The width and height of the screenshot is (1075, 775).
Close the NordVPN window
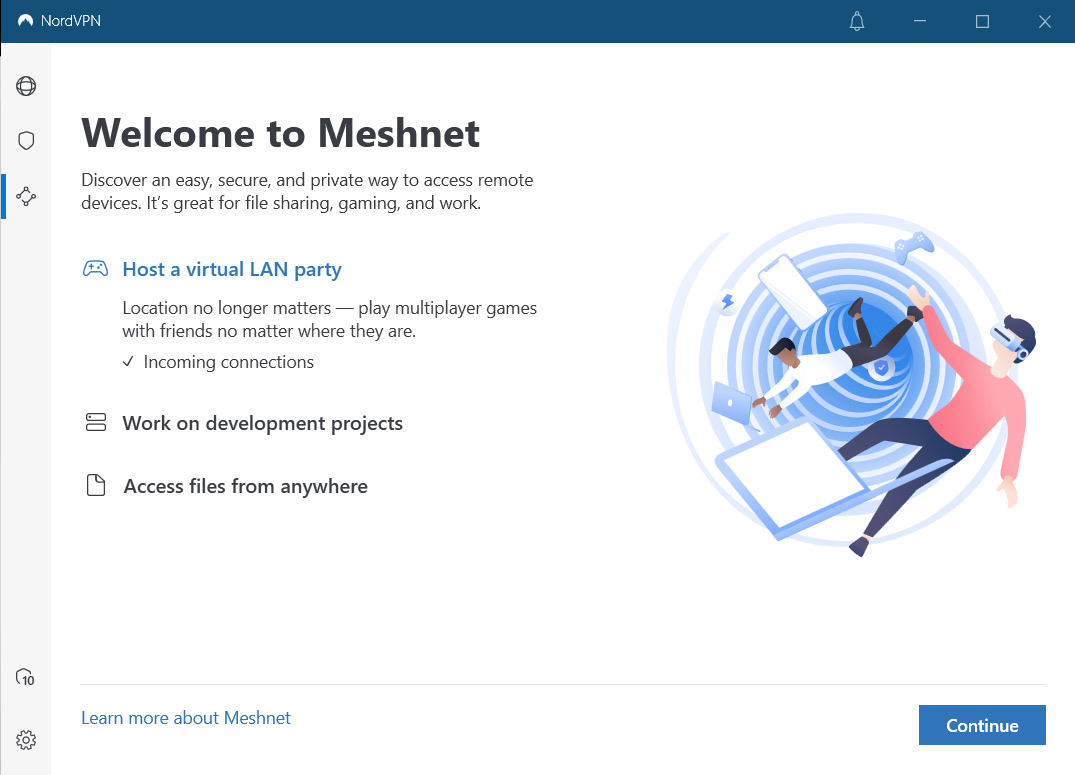point(1044,21)
